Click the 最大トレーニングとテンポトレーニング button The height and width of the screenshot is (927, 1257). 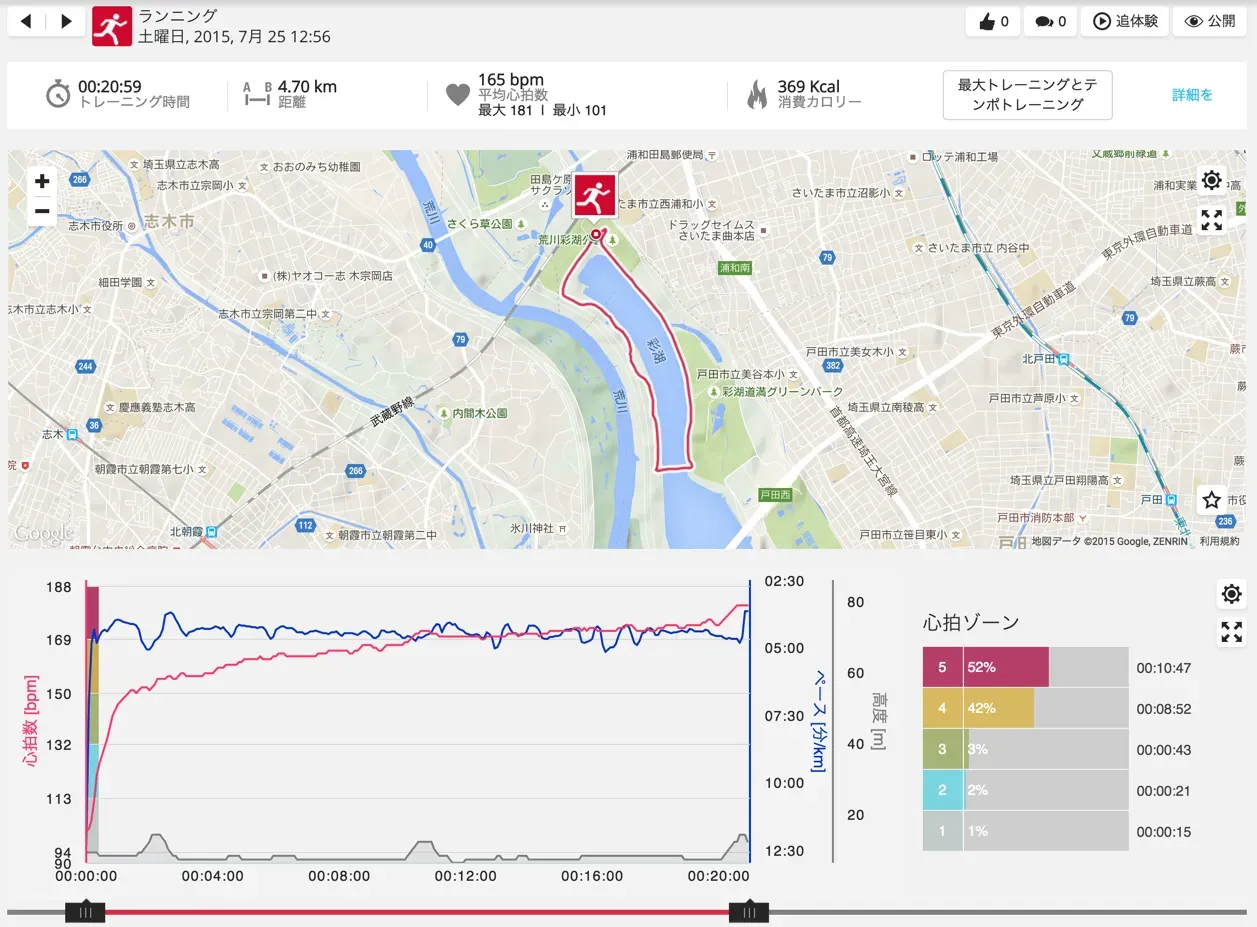tap(1027, 95)
